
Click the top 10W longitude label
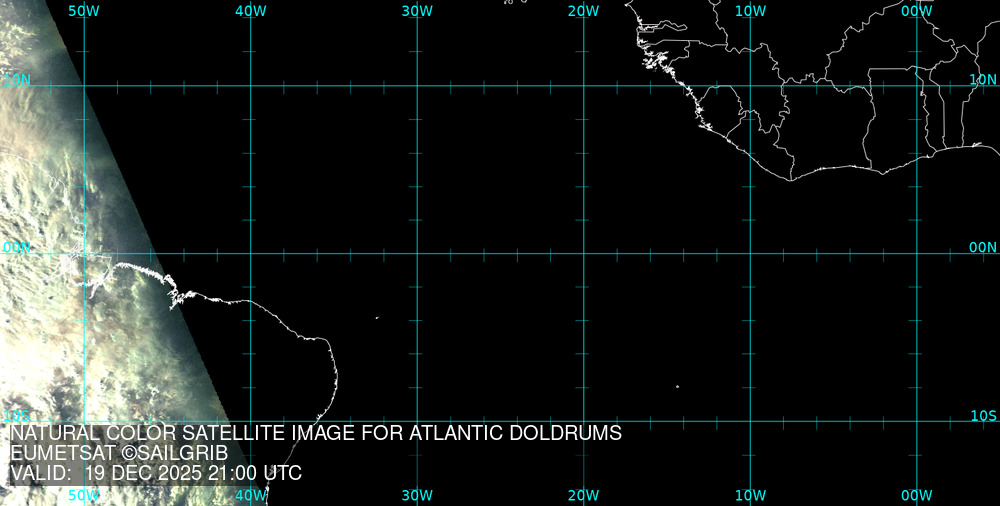click(750, 11)
